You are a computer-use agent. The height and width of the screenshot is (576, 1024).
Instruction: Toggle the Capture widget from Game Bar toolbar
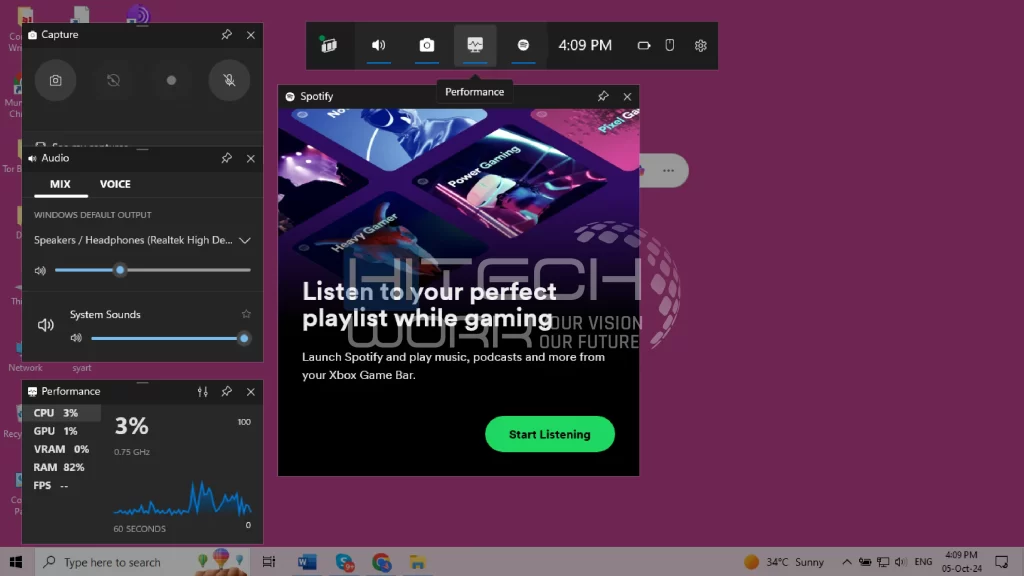coord(426,45)
